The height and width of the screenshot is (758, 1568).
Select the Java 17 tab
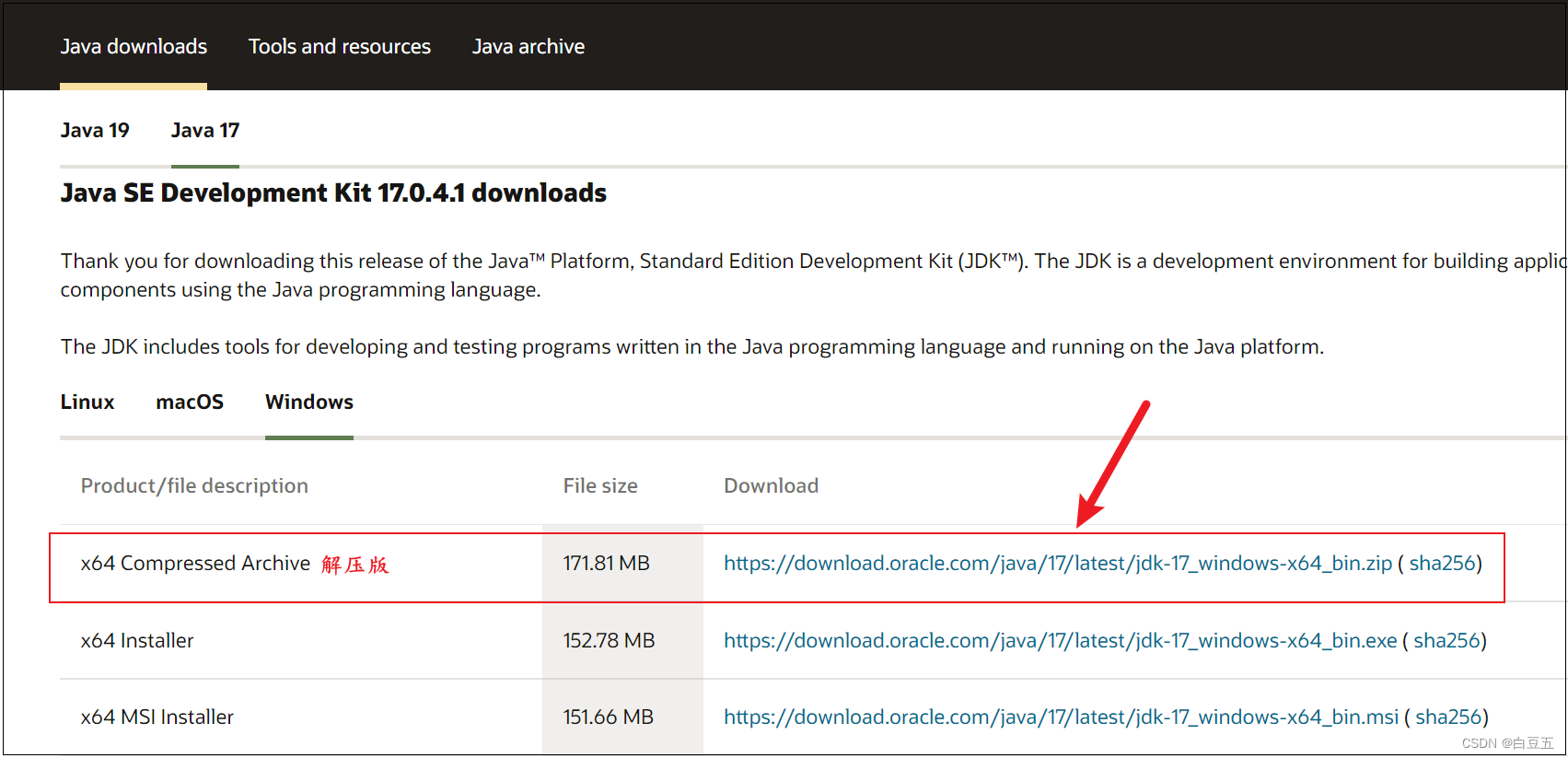pyautogui.click(x=205, y=131)
